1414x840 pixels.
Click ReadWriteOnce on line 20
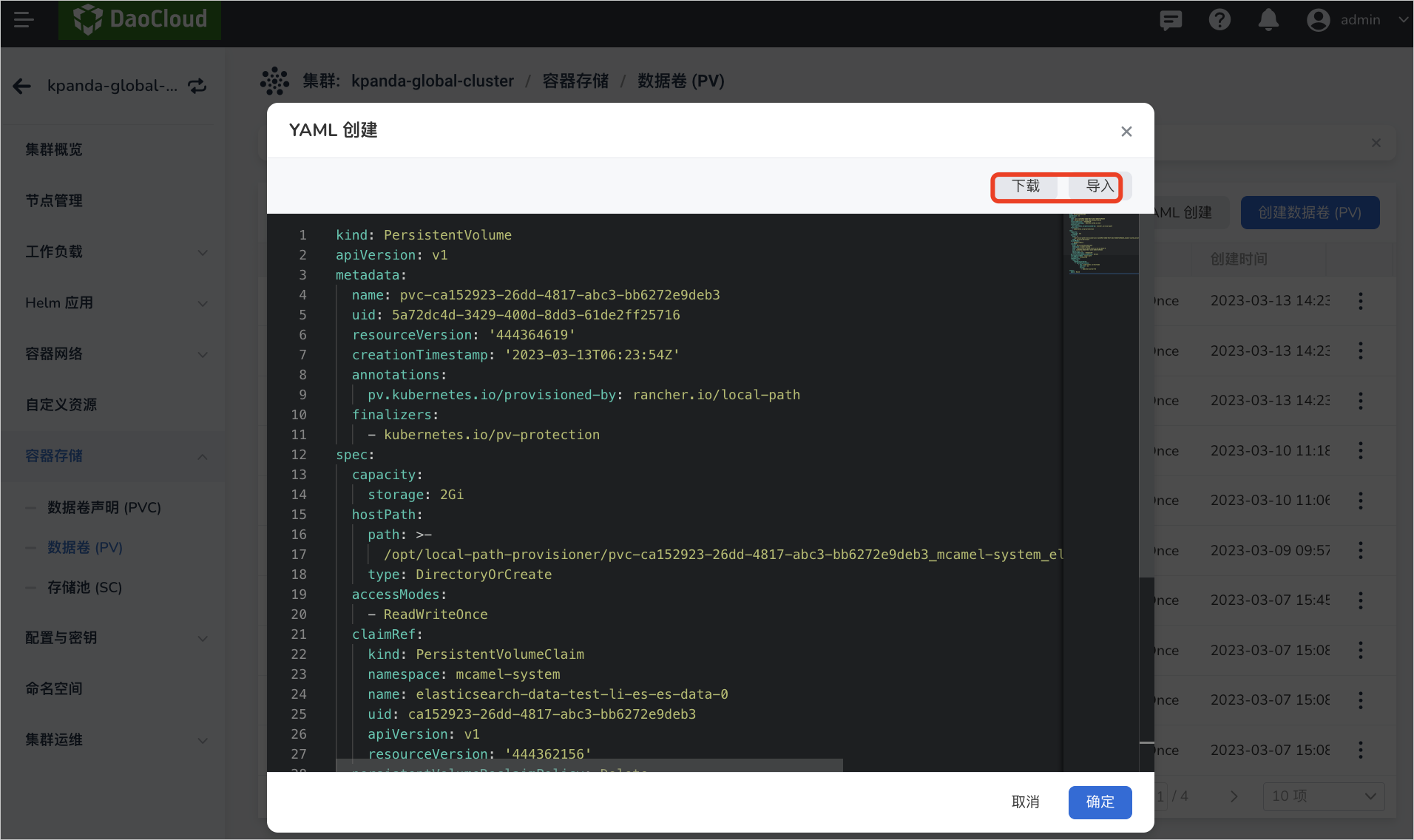click(436, 614)
